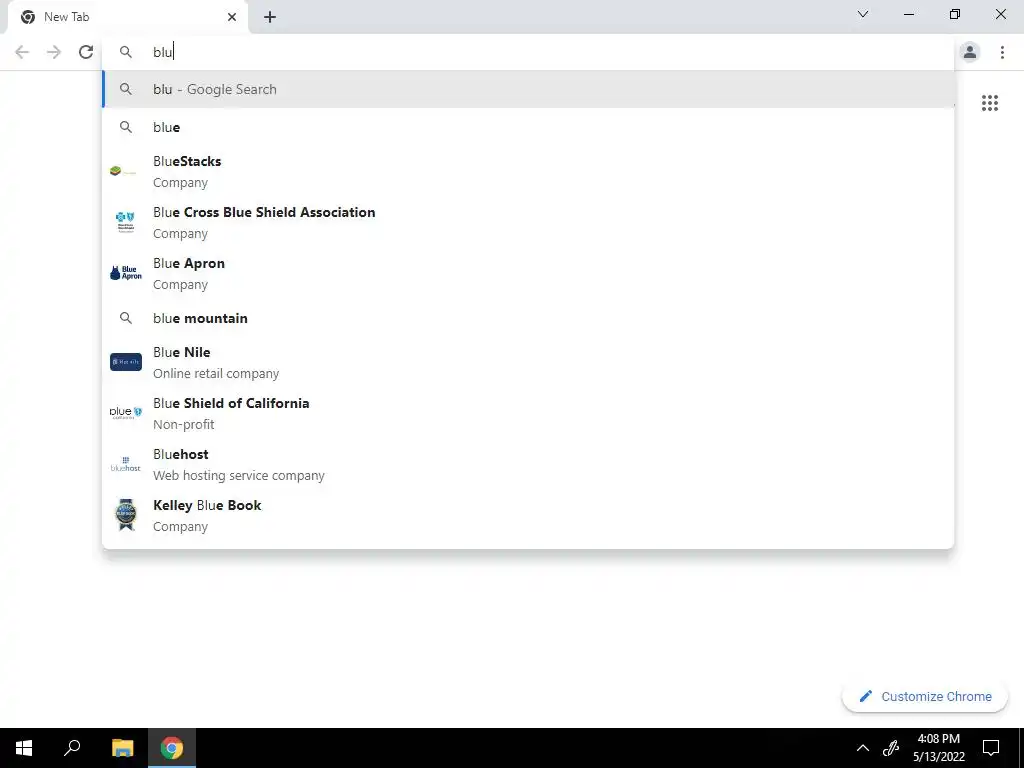Click the Kelley Blue Book badge icon
This screenshot has height=768, width=1024.
coord(126,515)
